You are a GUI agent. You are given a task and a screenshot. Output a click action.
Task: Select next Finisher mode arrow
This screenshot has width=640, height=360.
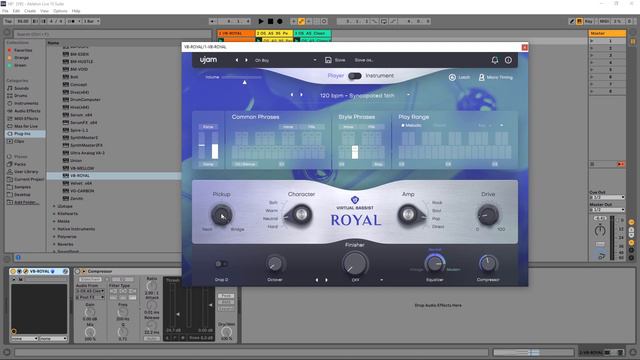click(326, 280)
